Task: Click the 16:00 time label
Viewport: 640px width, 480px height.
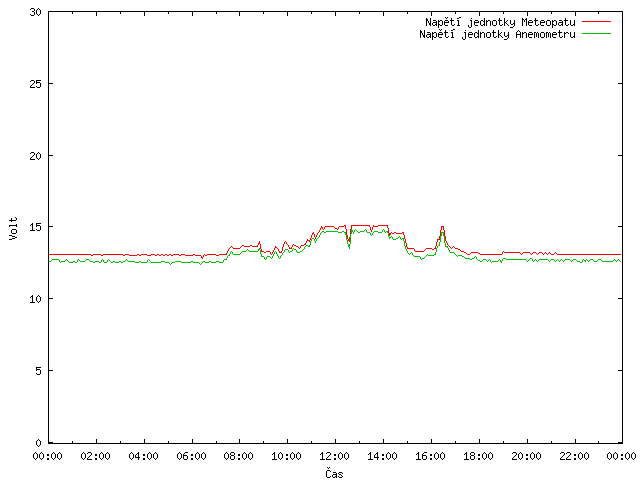Action: 430,456
